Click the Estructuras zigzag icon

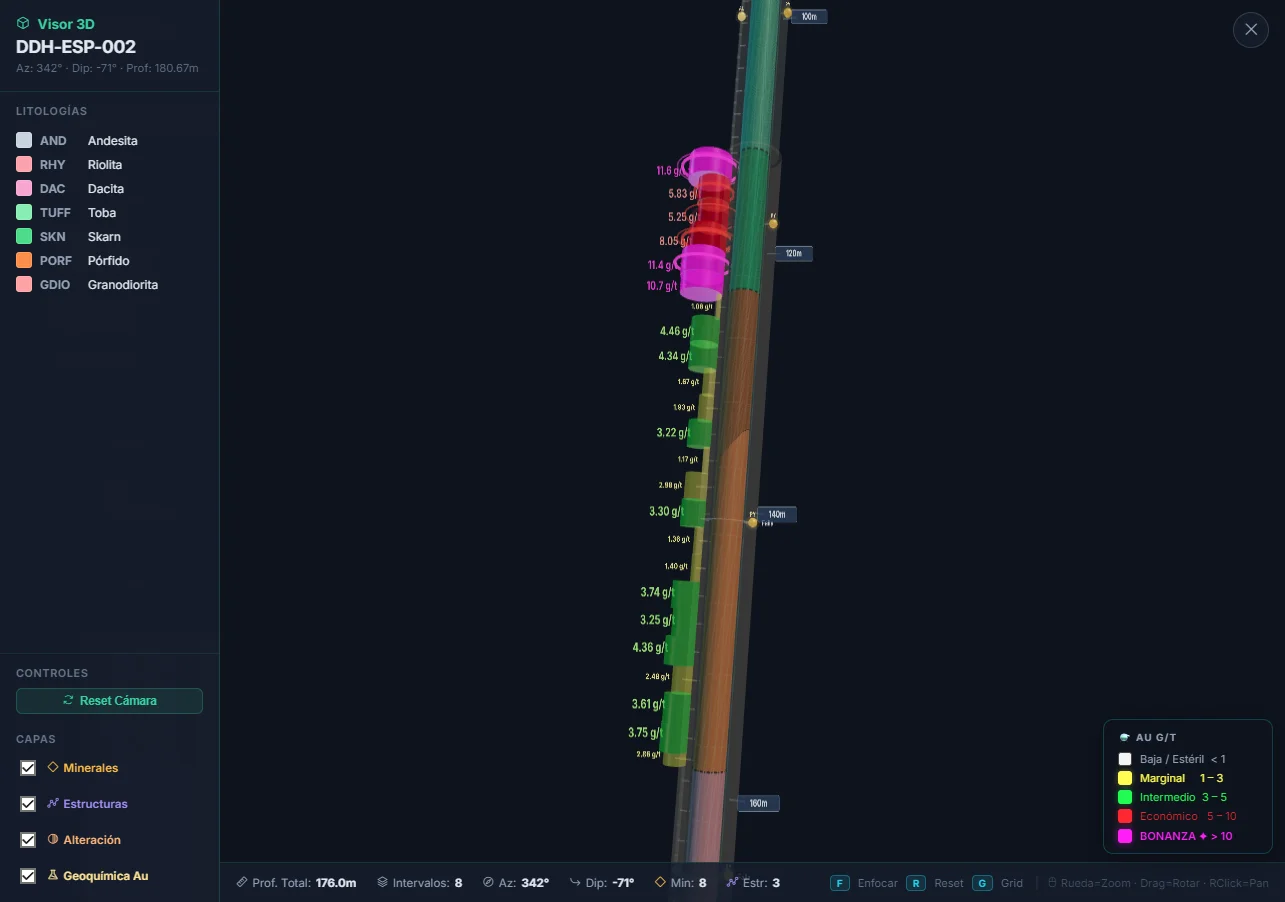pos(53,803)
